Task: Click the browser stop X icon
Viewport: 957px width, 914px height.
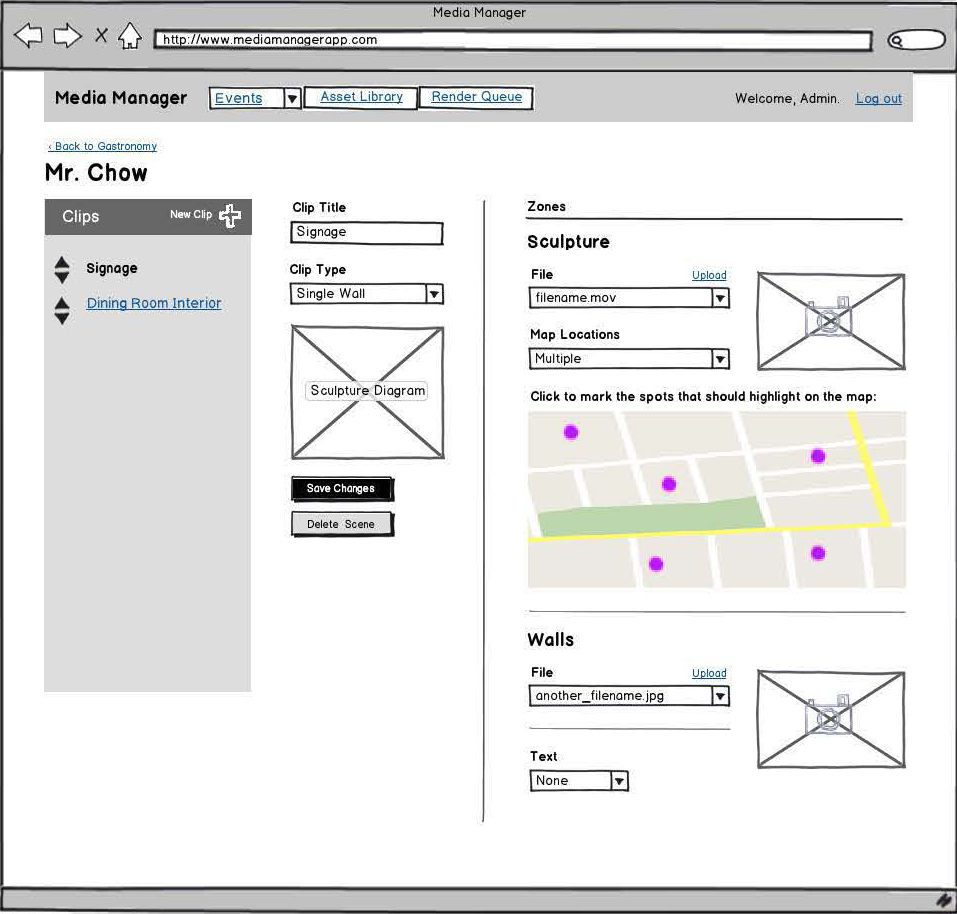Action: click(x=101, y=35)
